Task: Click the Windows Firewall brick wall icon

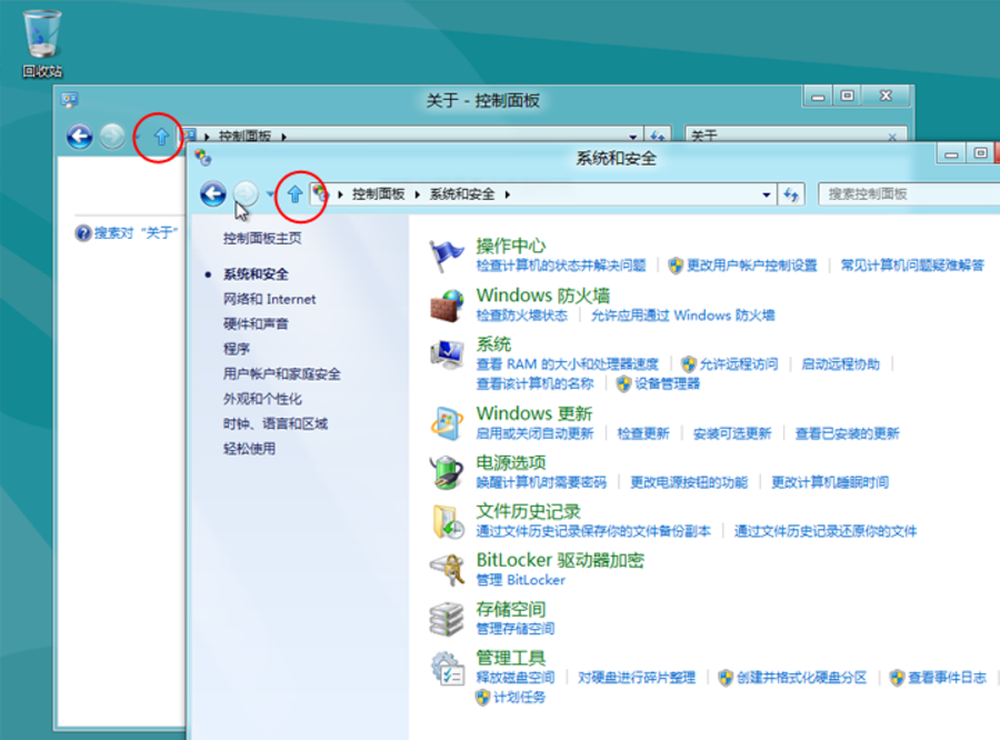Action: click(x=446, y=305)
